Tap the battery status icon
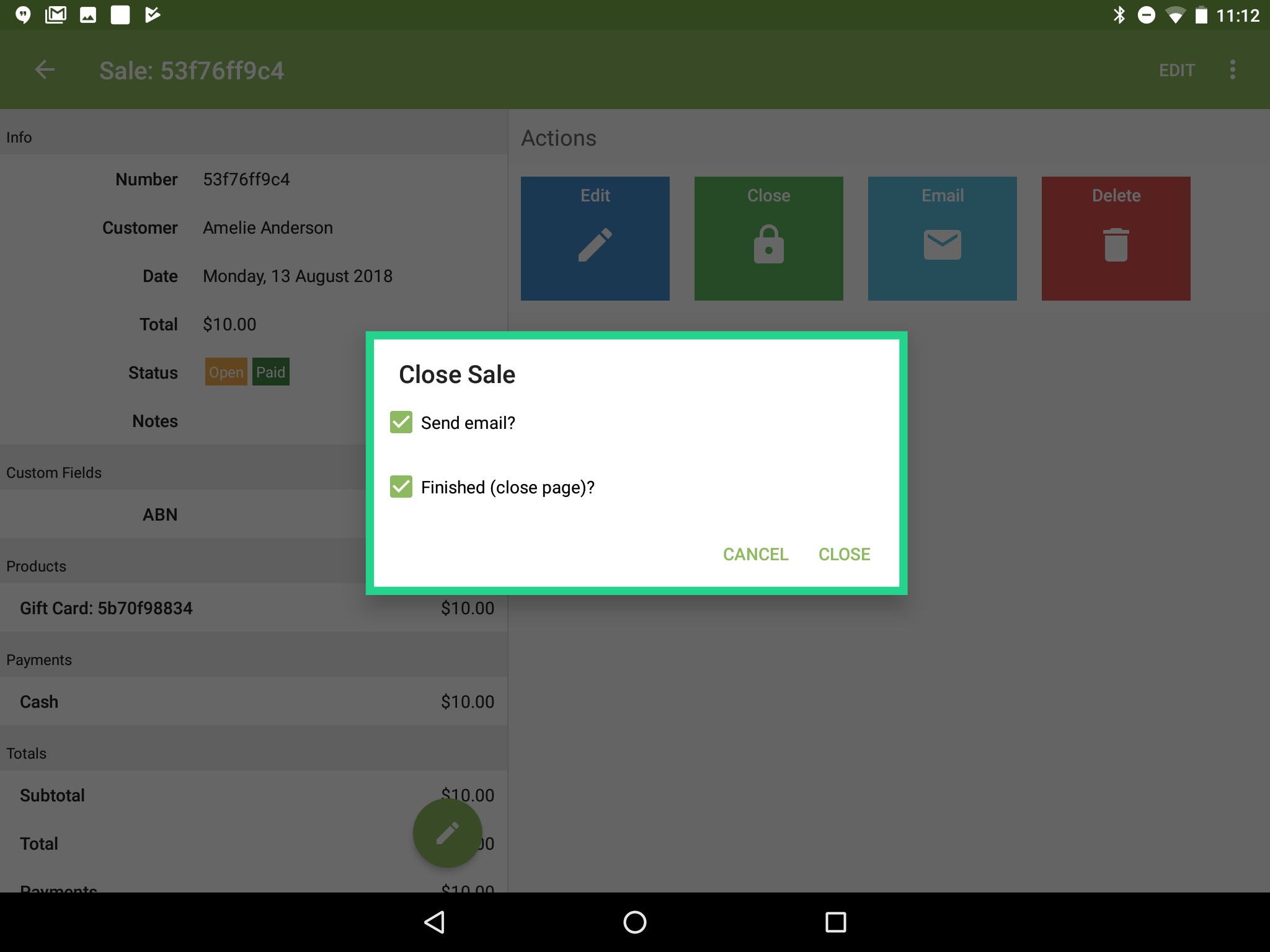The height and width of the screenshot is (952, 1270). (x=1201, y=15)
